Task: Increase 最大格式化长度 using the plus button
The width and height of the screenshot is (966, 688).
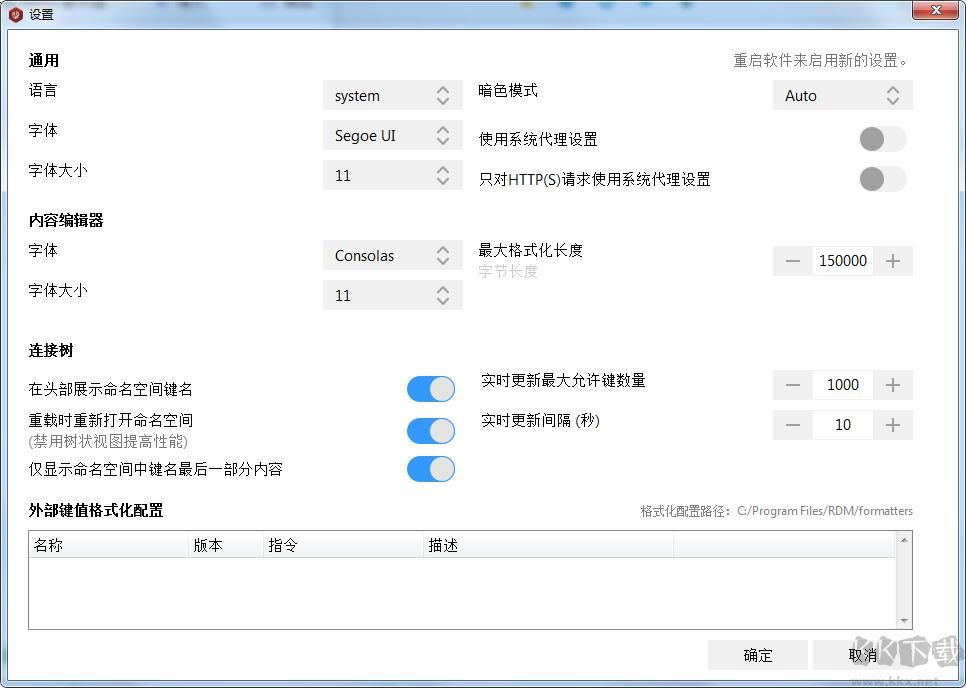Action: [892, 260]
